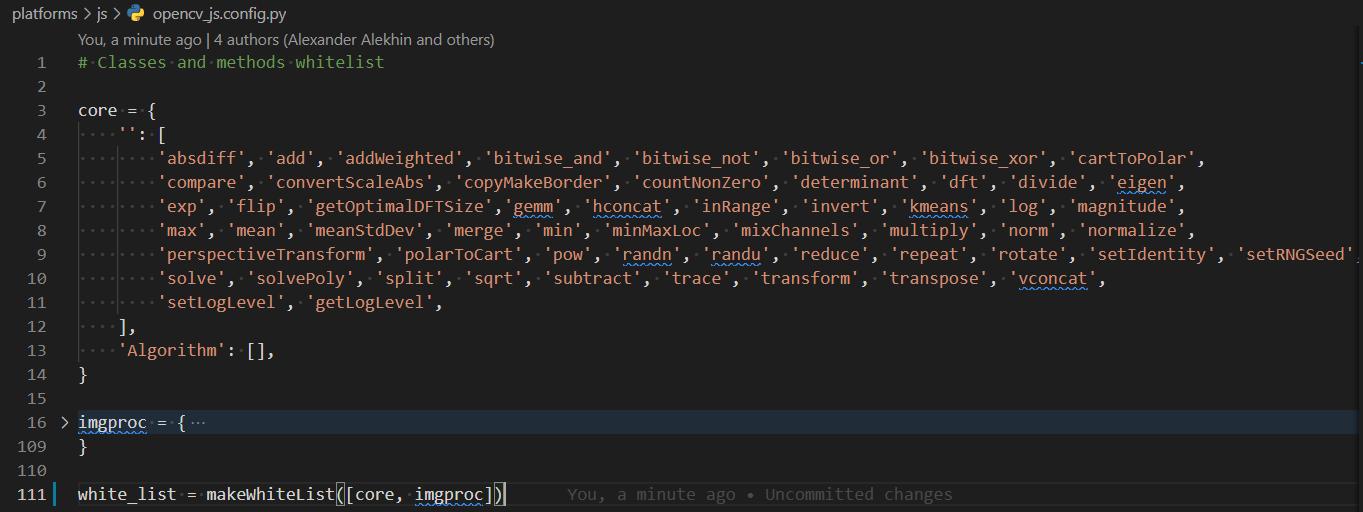
Task: Click 'imgproc' variable name on line 16
Action: (x=113, y=422)
